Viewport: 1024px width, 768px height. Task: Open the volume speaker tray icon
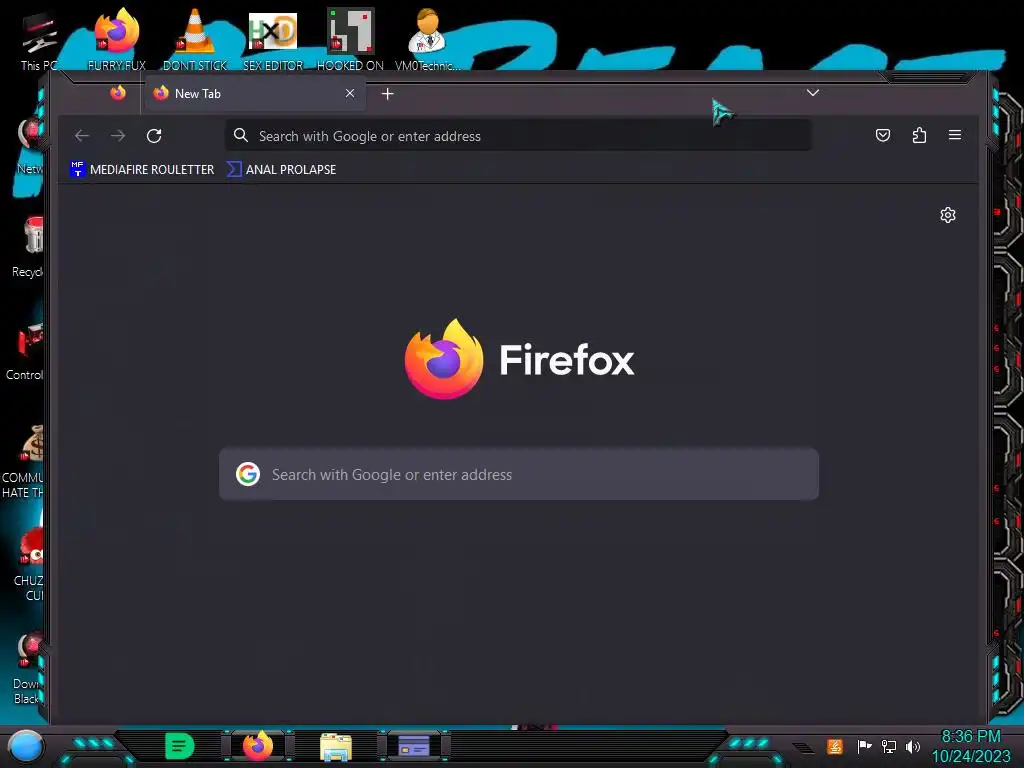coord(913,746)
